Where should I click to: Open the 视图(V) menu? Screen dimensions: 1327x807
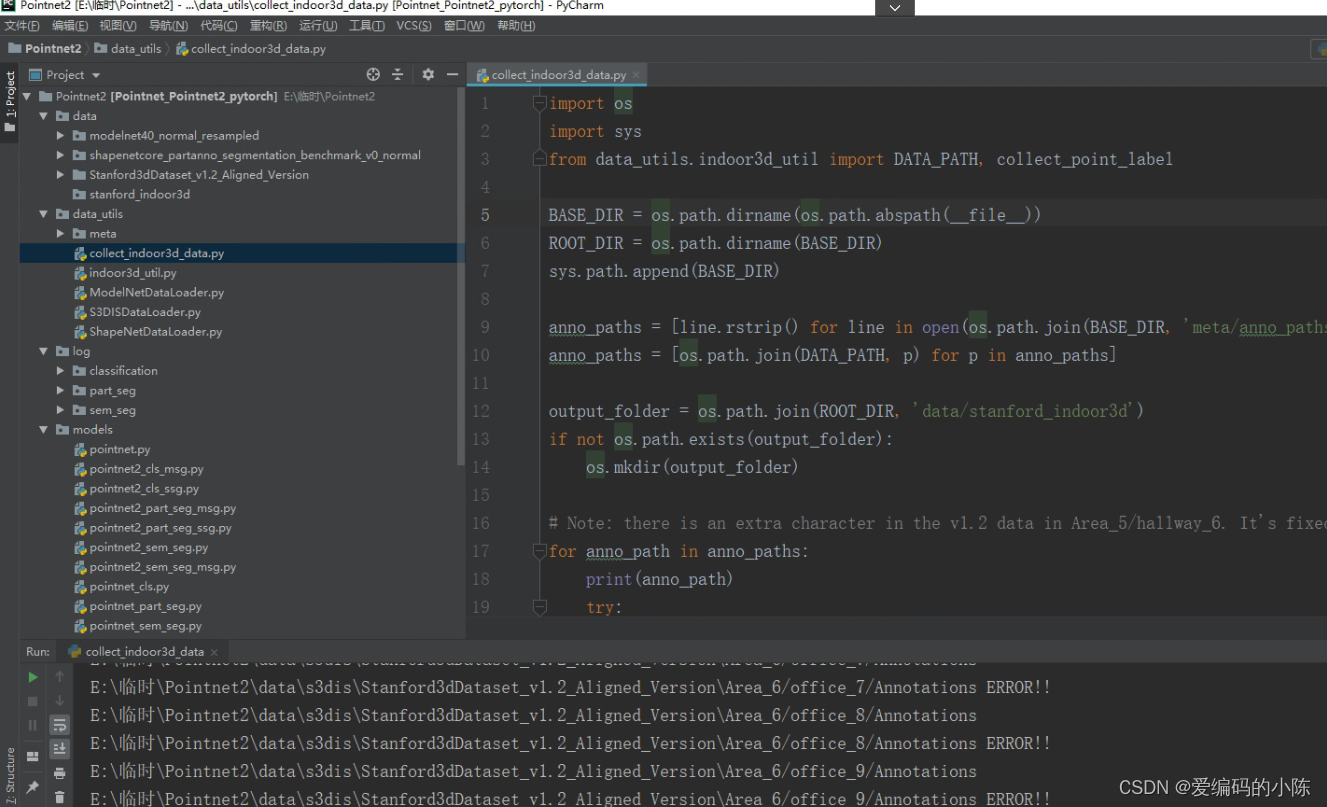pos(117,25)
